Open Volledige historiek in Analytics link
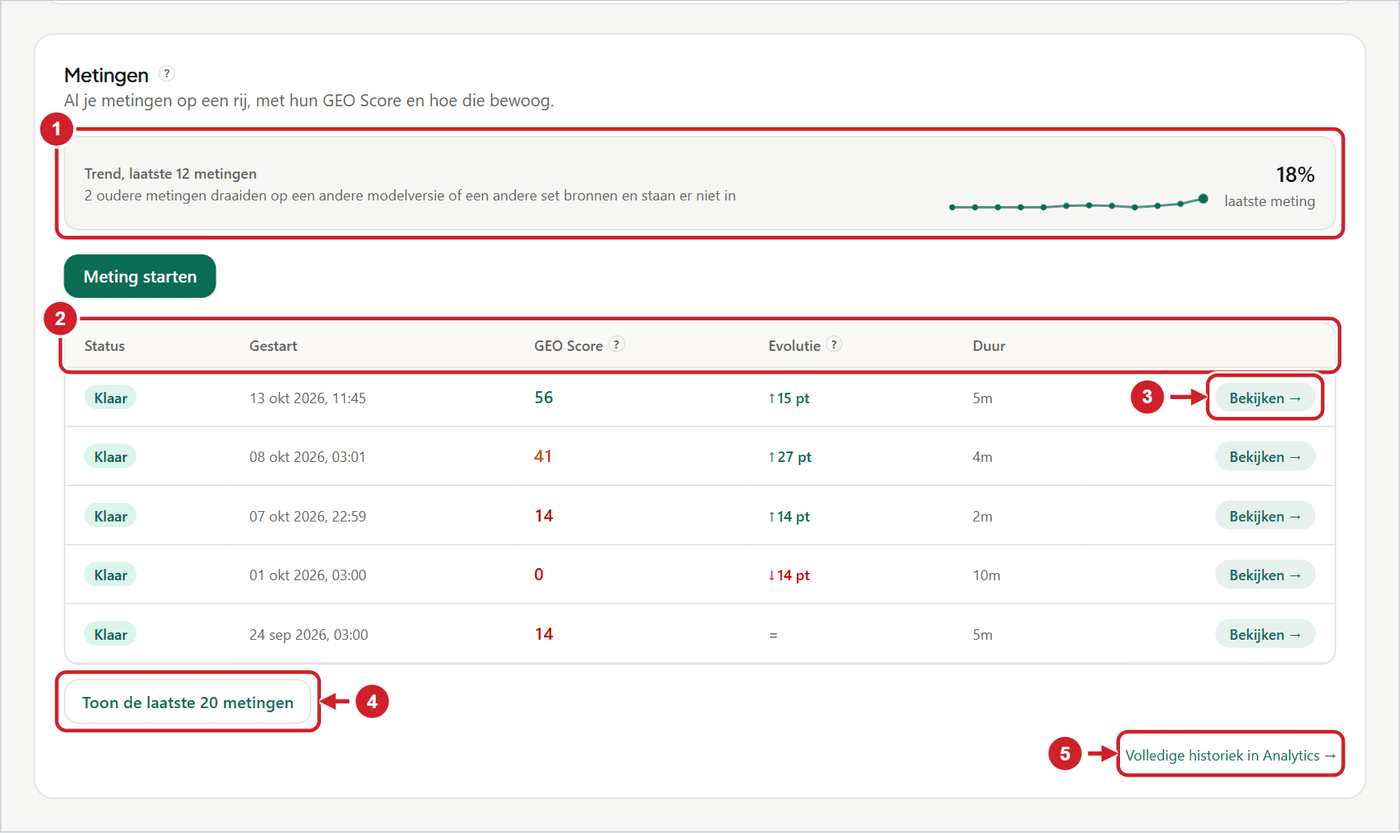Image resolution: width=1400 pixels, height=833 pixels. (x=1230, y=755)
